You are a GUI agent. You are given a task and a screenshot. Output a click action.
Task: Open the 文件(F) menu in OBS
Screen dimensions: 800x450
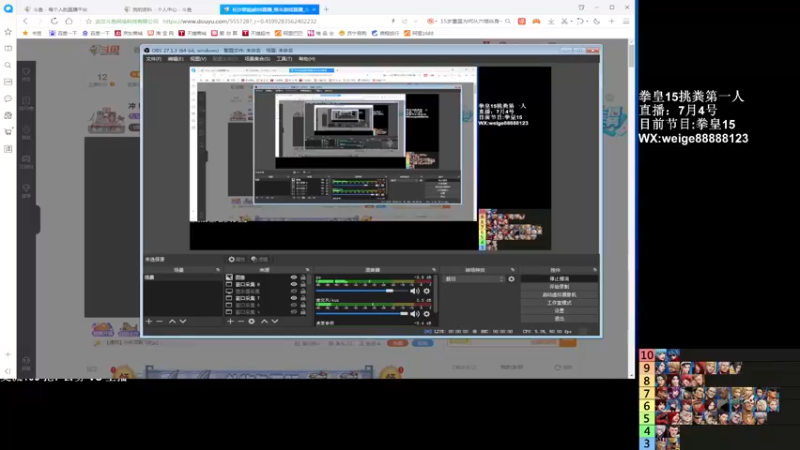(x=153, y=59)
